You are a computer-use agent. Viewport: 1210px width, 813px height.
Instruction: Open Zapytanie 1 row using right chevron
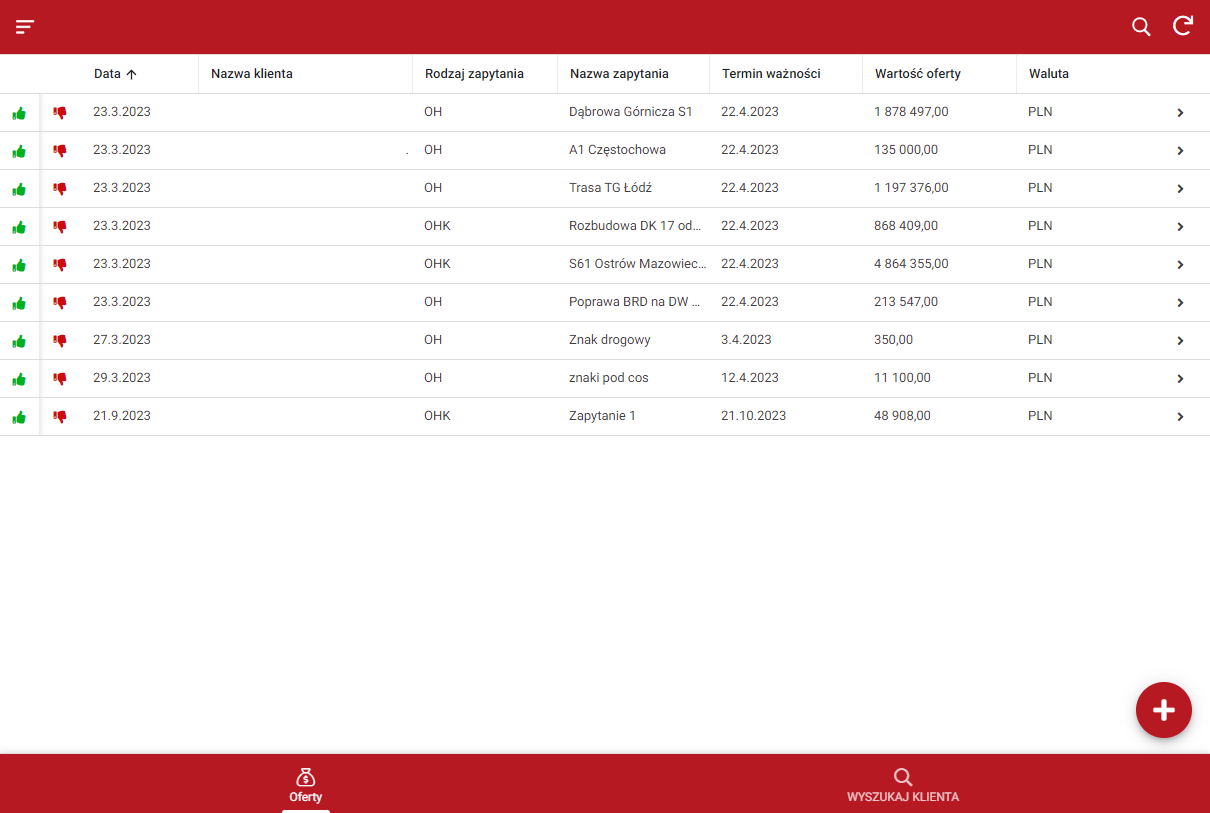1180,417
